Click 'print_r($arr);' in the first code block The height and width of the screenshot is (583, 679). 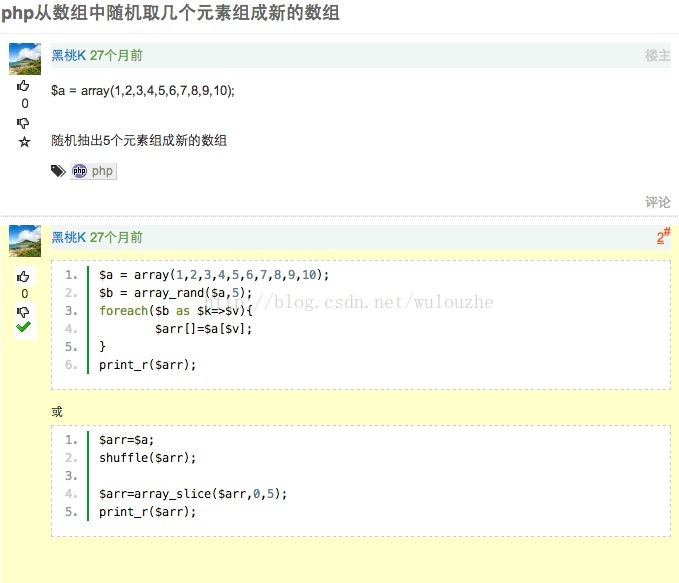148,365
